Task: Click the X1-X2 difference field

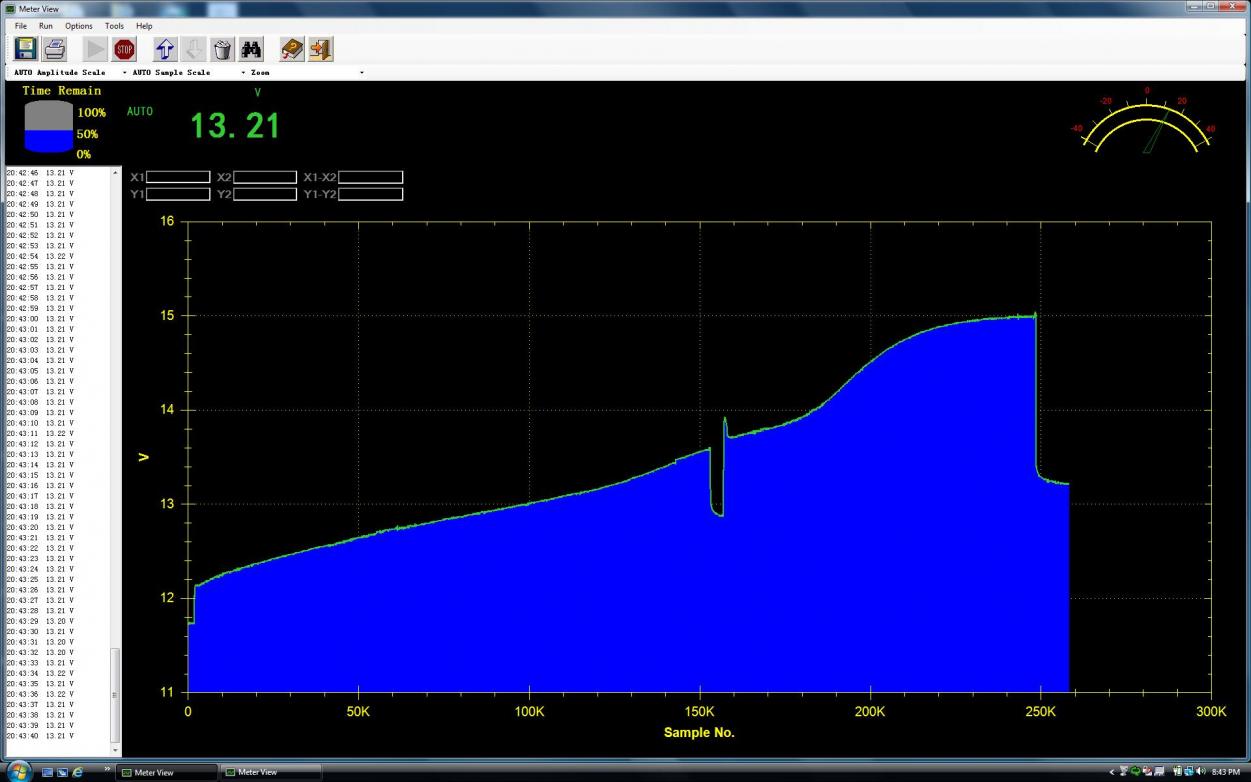Action: [x=370, y=177]
